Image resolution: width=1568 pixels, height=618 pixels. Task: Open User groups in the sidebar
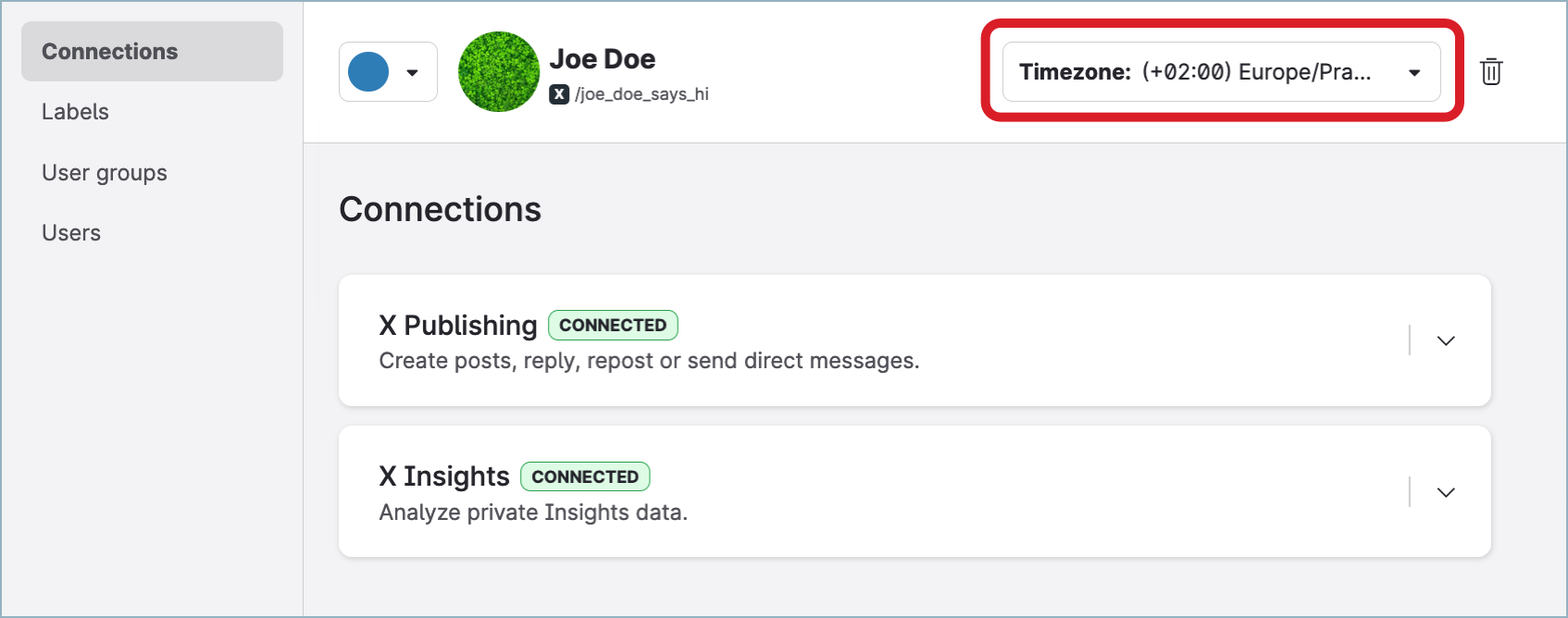click(105, 173)
